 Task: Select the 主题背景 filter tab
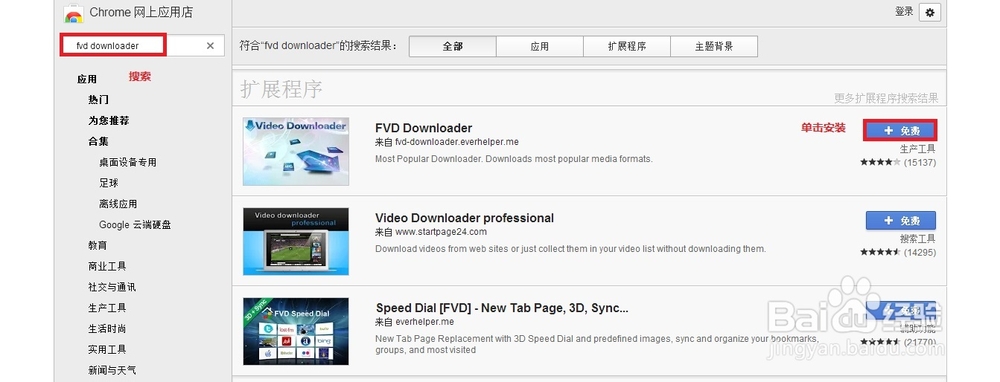(x=714, y=47)
